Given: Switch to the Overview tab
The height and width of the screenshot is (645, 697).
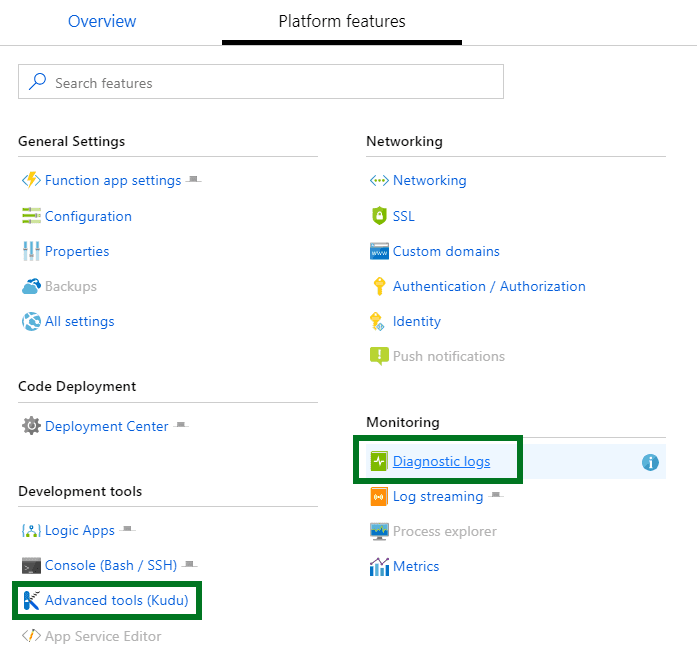Looking at the screenshot, I should pyautogui.click(x=102, y=21).
